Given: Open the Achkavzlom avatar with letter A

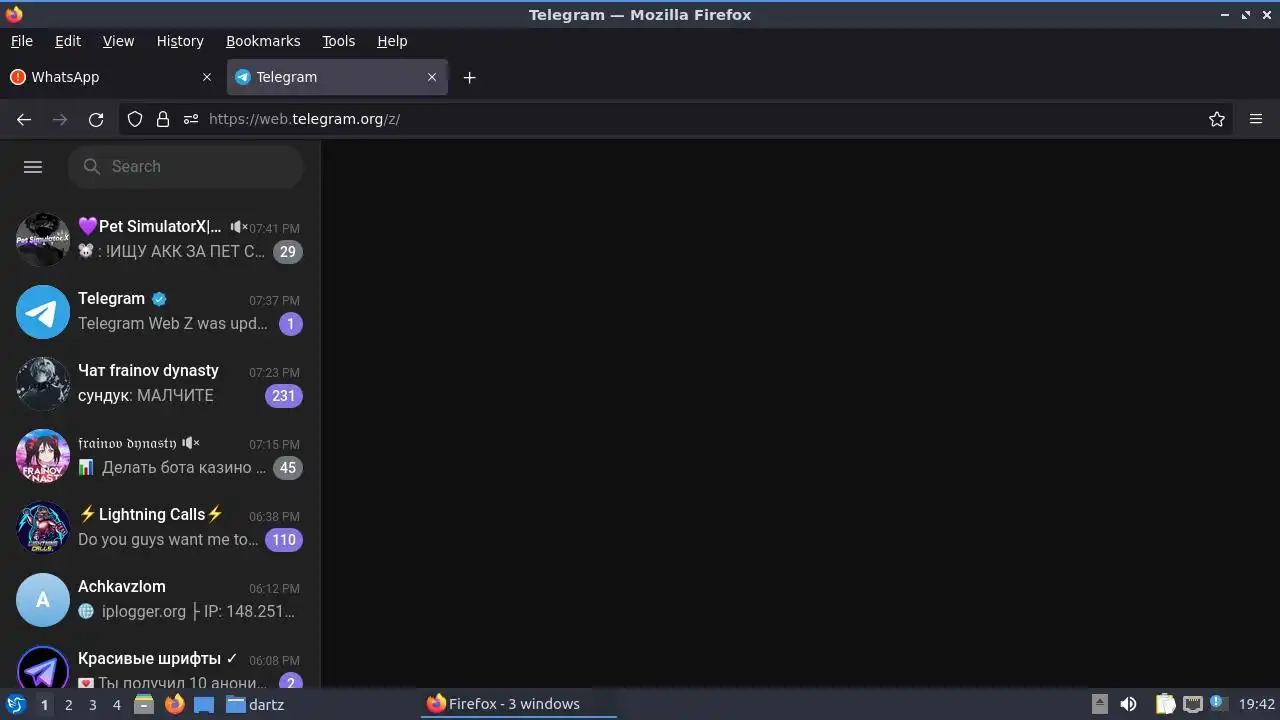Looking at the screenshot, I should point(43,599).
